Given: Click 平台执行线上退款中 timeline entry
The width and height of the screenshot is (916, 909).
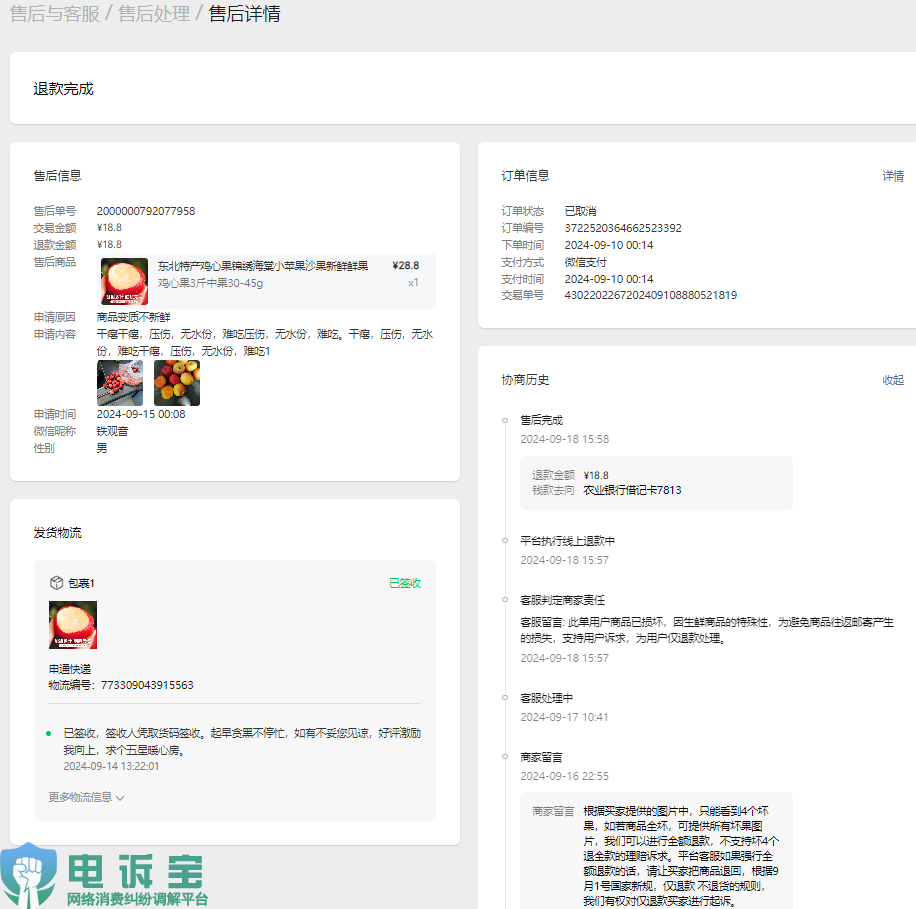Looking at the screenshot, I should [x=567, y=541].
